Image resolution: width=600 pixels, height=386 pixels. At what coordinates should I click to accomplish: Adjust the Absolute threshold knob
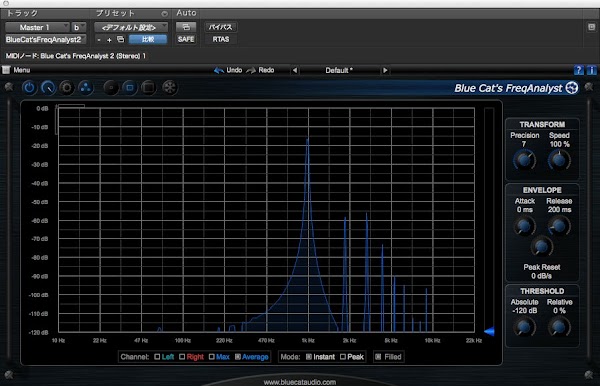(524, 327)
